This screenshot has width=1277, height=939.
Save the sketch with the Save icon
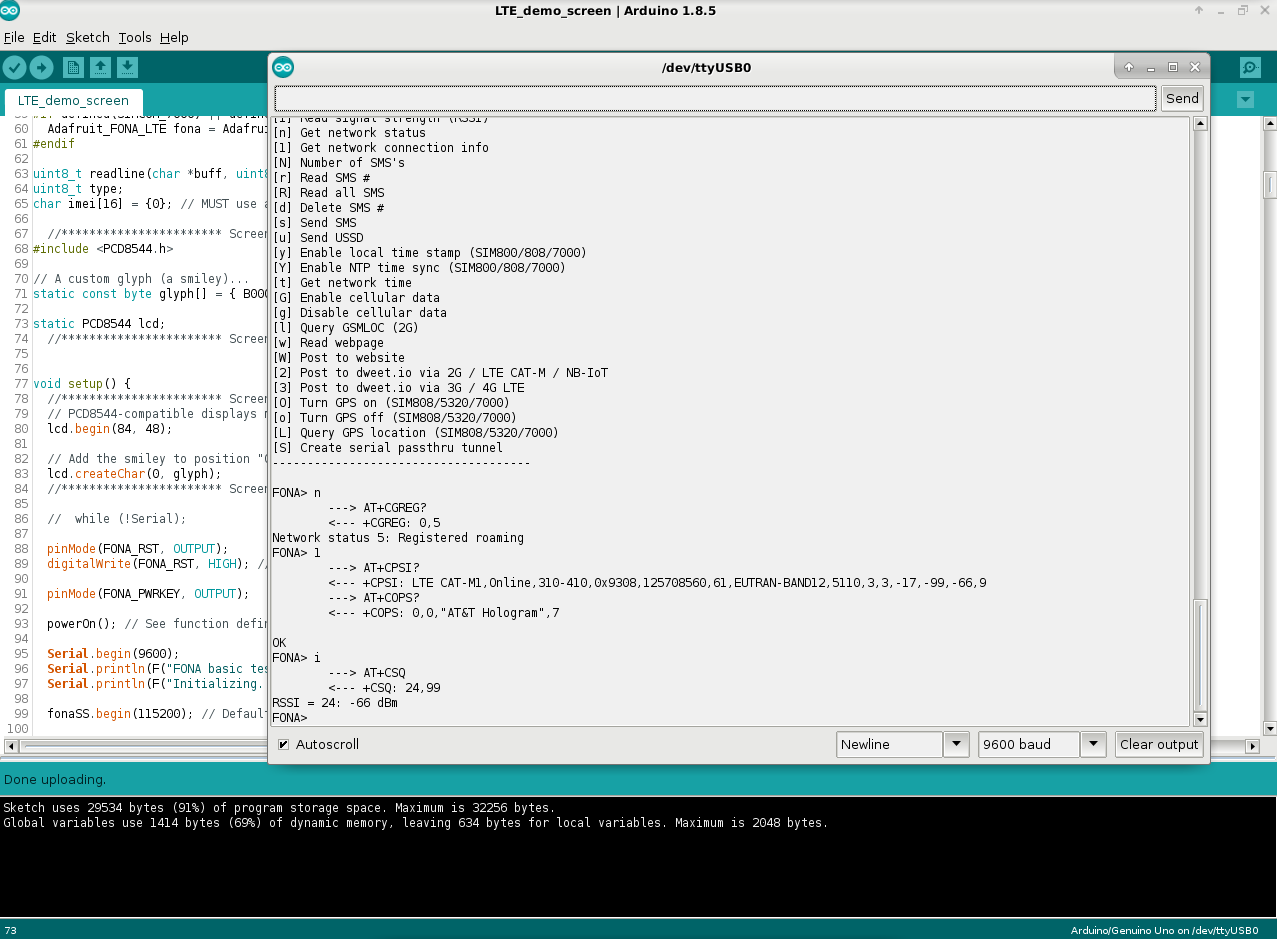tap(127, 67)
